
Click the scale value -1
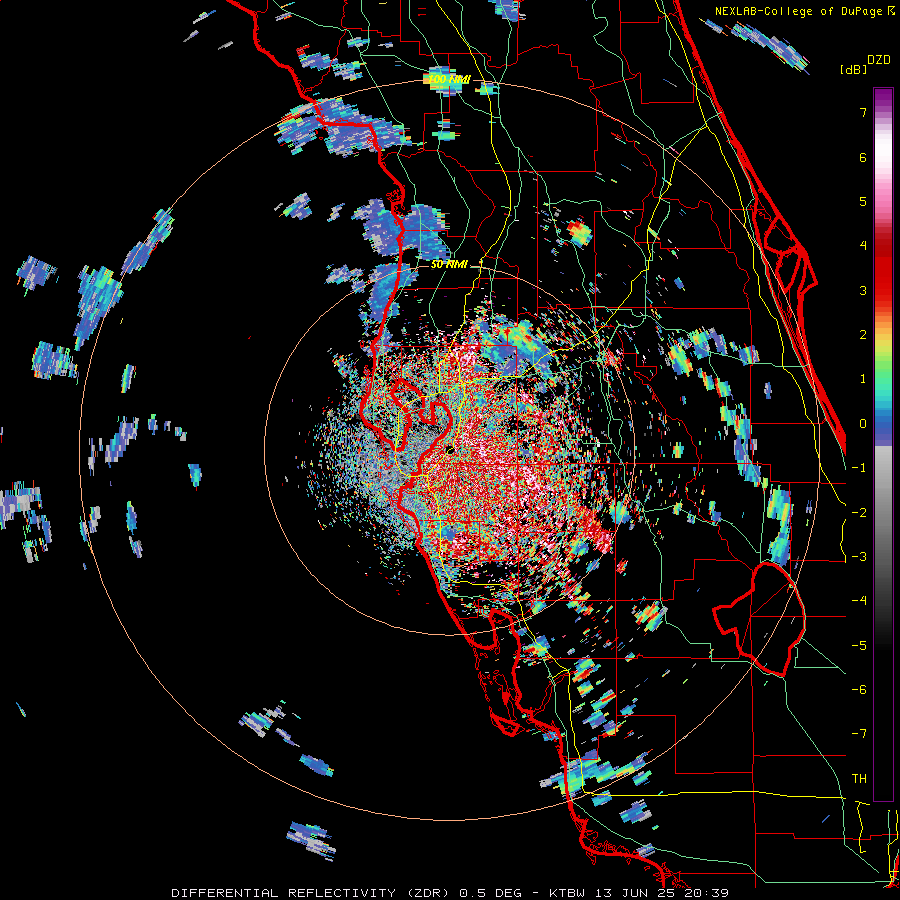pos(859,468)
